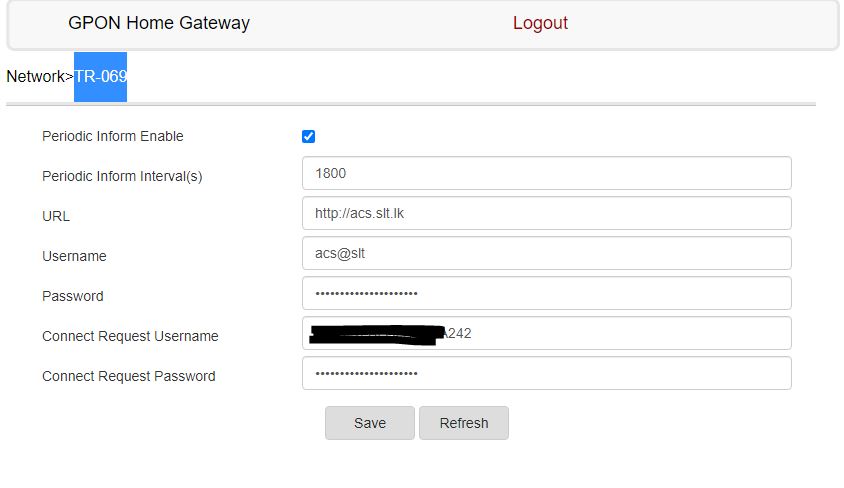Focus the Connect Request Username field
Screen dimensions: 844x488
tap(546, 334)
